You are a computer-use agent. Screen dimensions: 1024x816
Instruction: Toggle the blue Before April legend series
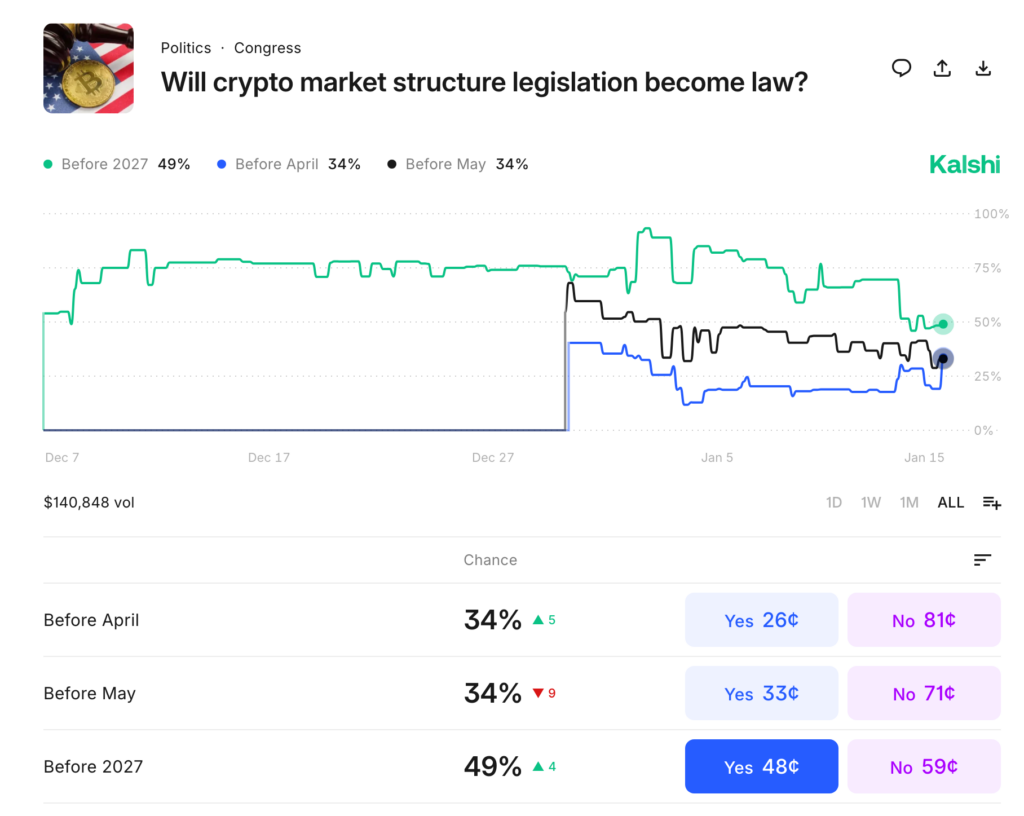(x=288, y=164)
